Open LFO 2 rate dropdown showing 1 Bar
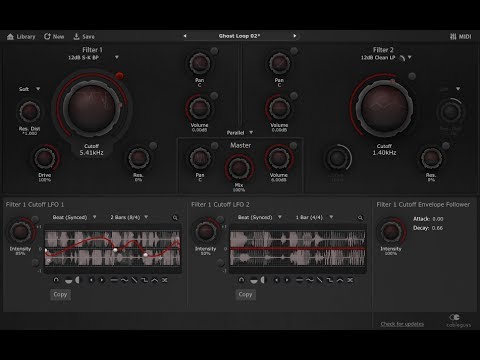Screen dimensions: 480x360 coord(314,217)
